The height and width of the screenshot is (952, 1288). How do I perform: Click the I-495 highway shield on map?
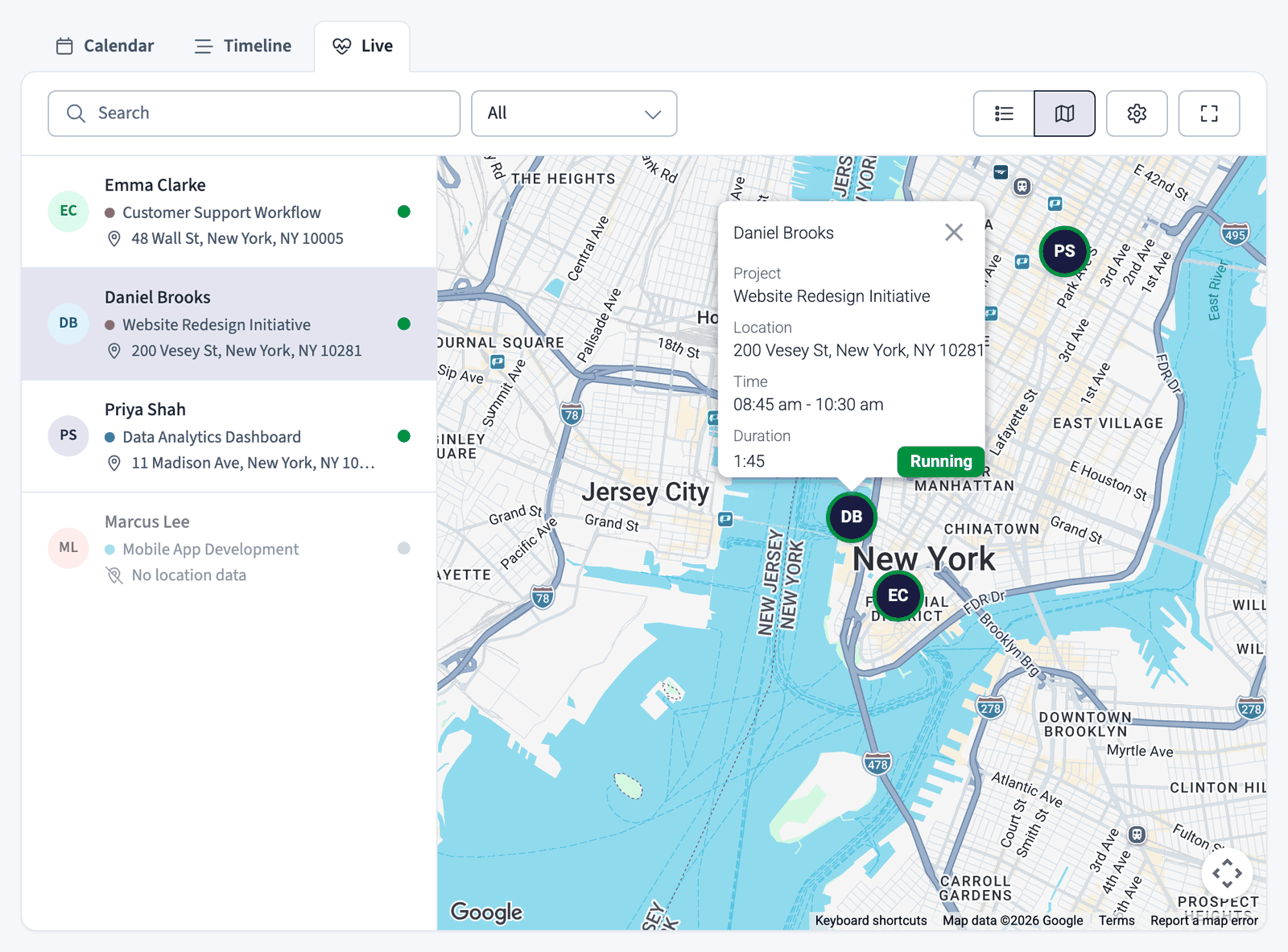1235,234
